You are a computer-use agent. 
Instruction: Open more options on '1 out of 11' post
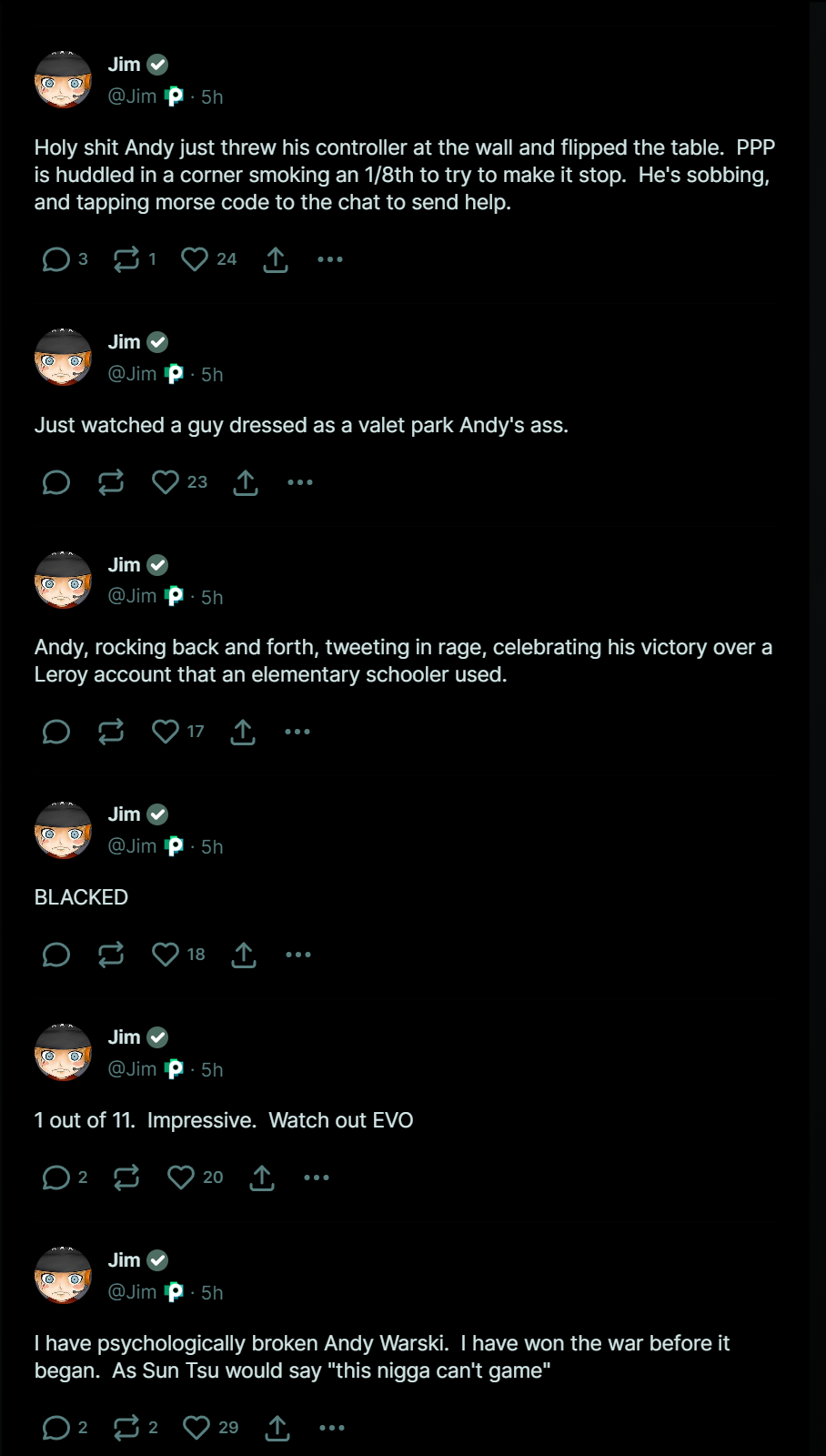317,1178
